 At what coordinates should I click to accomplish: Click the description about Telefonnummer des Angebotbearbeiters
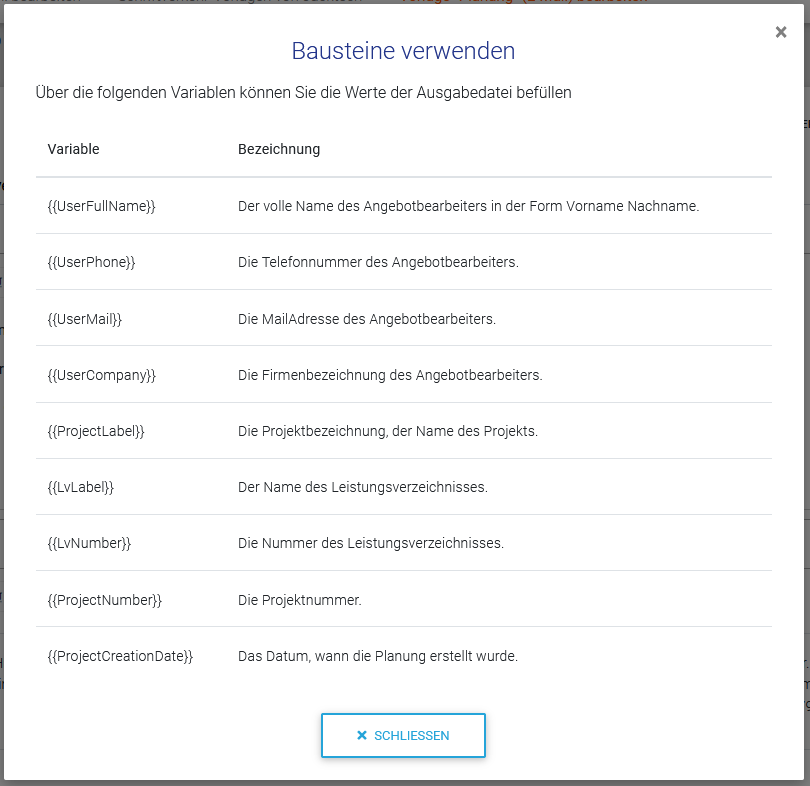pyautogui.click(x=378, y=262)
